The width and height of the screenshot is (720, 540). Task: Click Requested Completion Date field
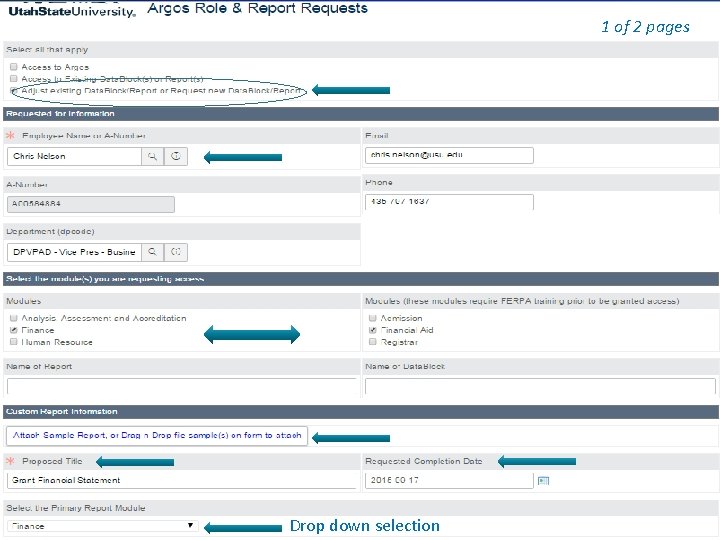[x=449, y=480]
